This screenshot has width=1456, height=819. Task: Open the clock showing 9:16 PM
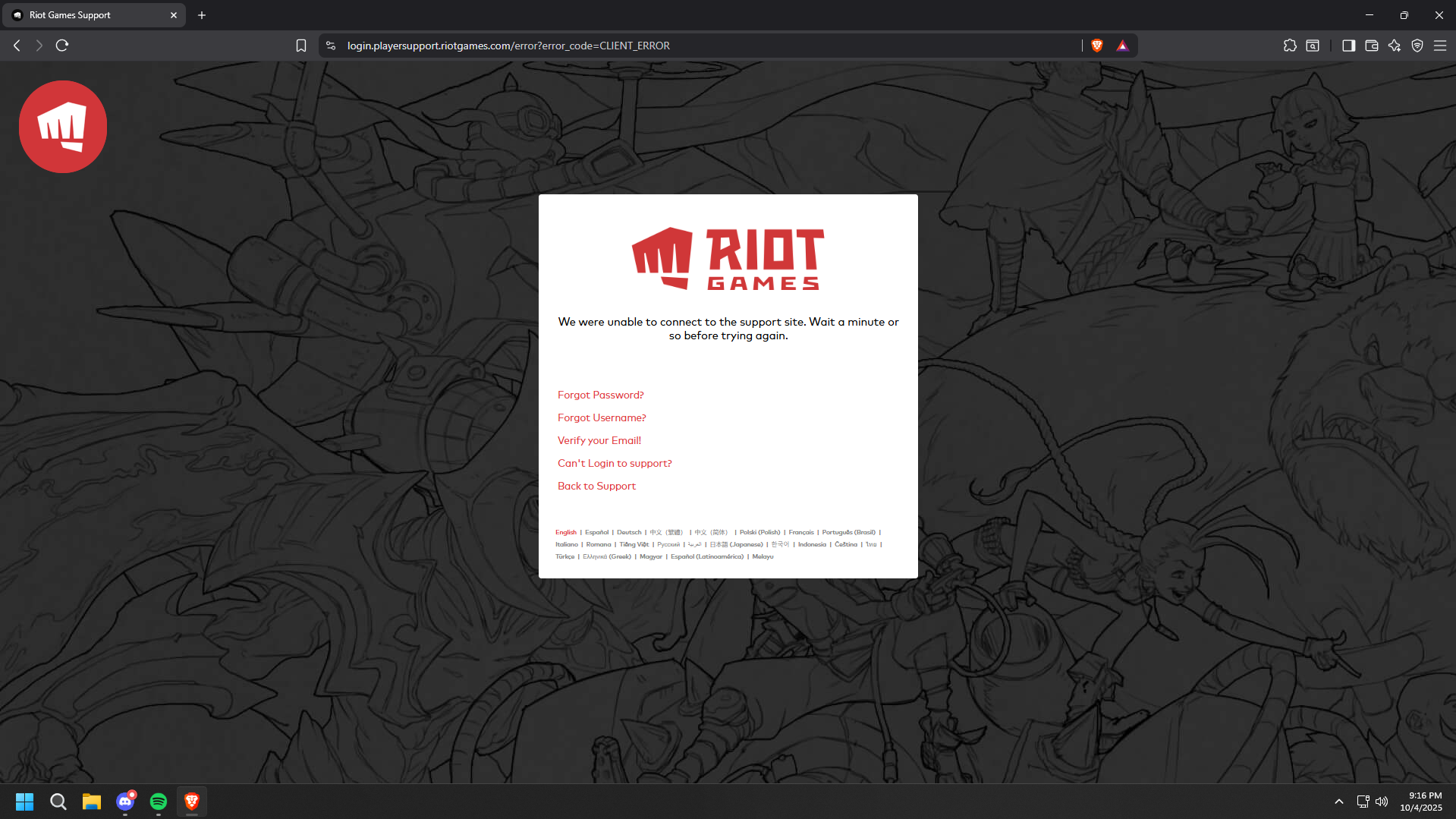click(1421, 802)
